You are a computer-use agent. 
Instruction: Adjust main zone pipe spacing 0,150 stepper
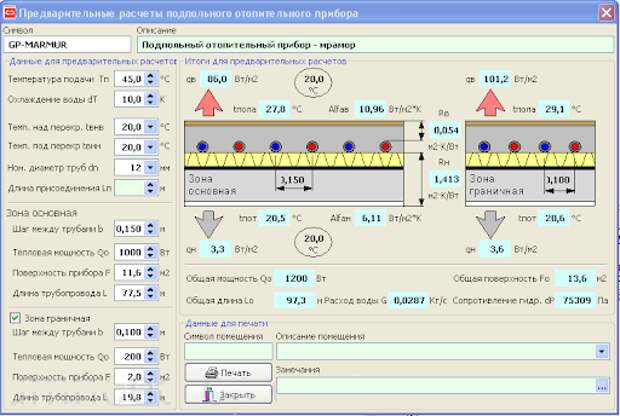150,229
